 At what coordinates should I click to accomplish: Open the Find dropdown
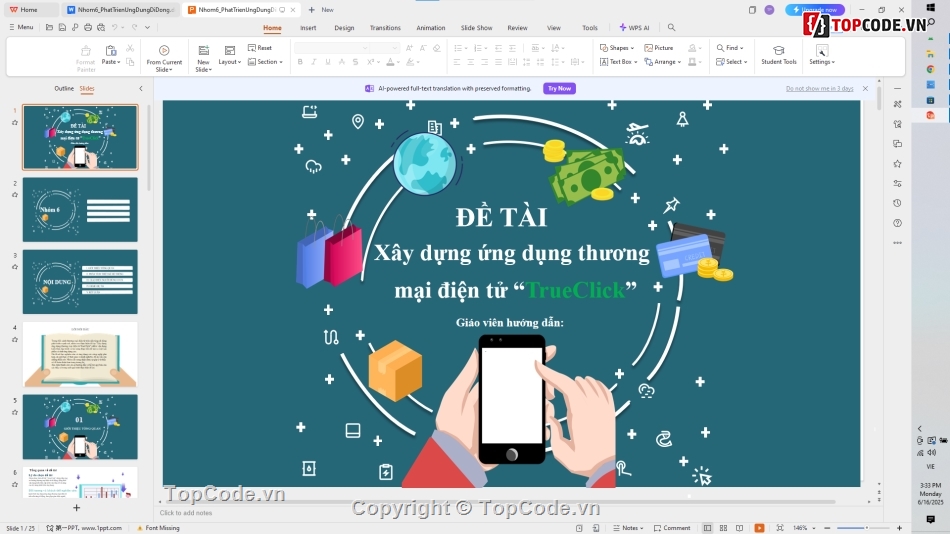(730, 48)
